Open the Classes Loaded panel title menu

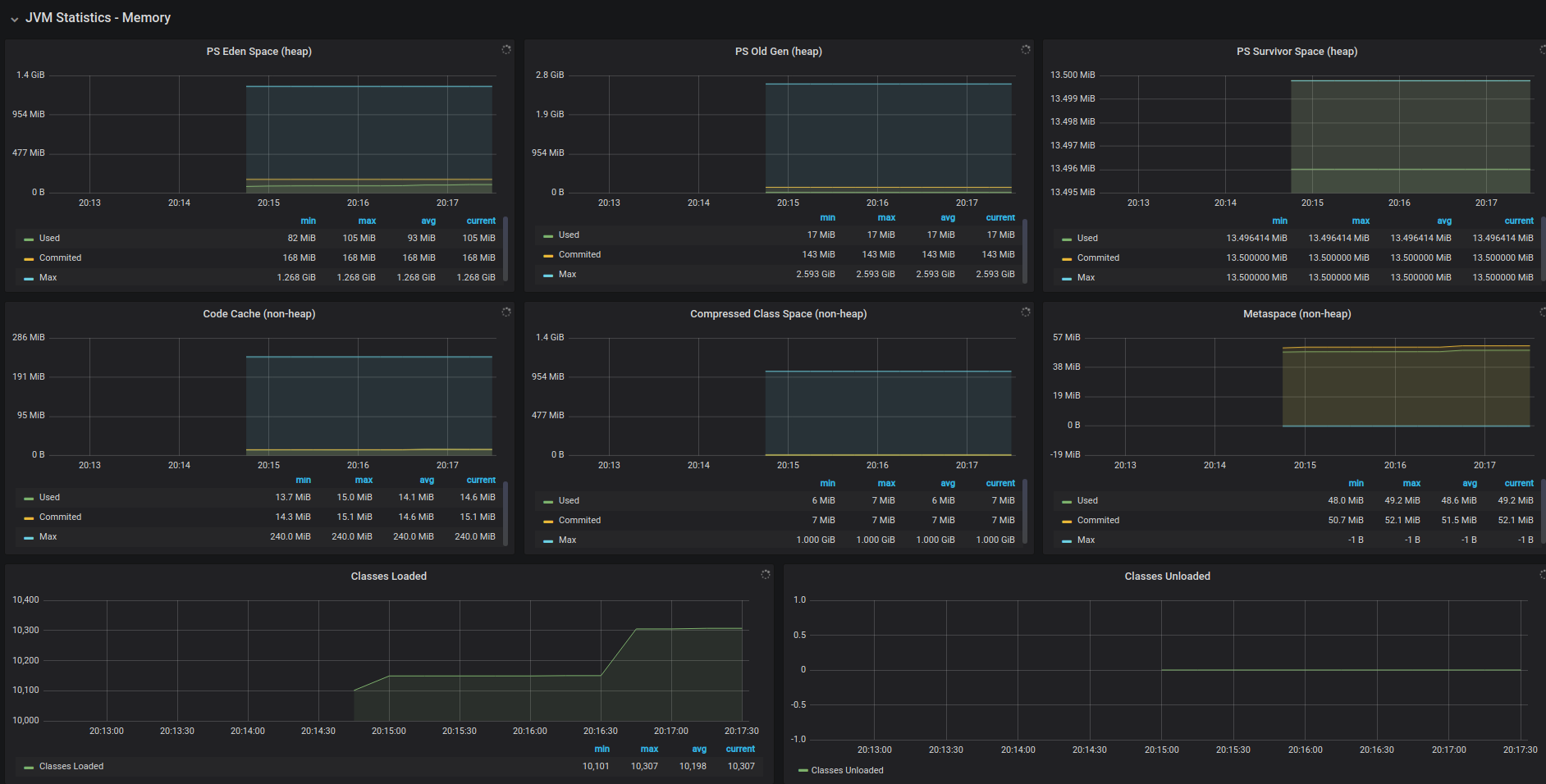tap(389, 577)
